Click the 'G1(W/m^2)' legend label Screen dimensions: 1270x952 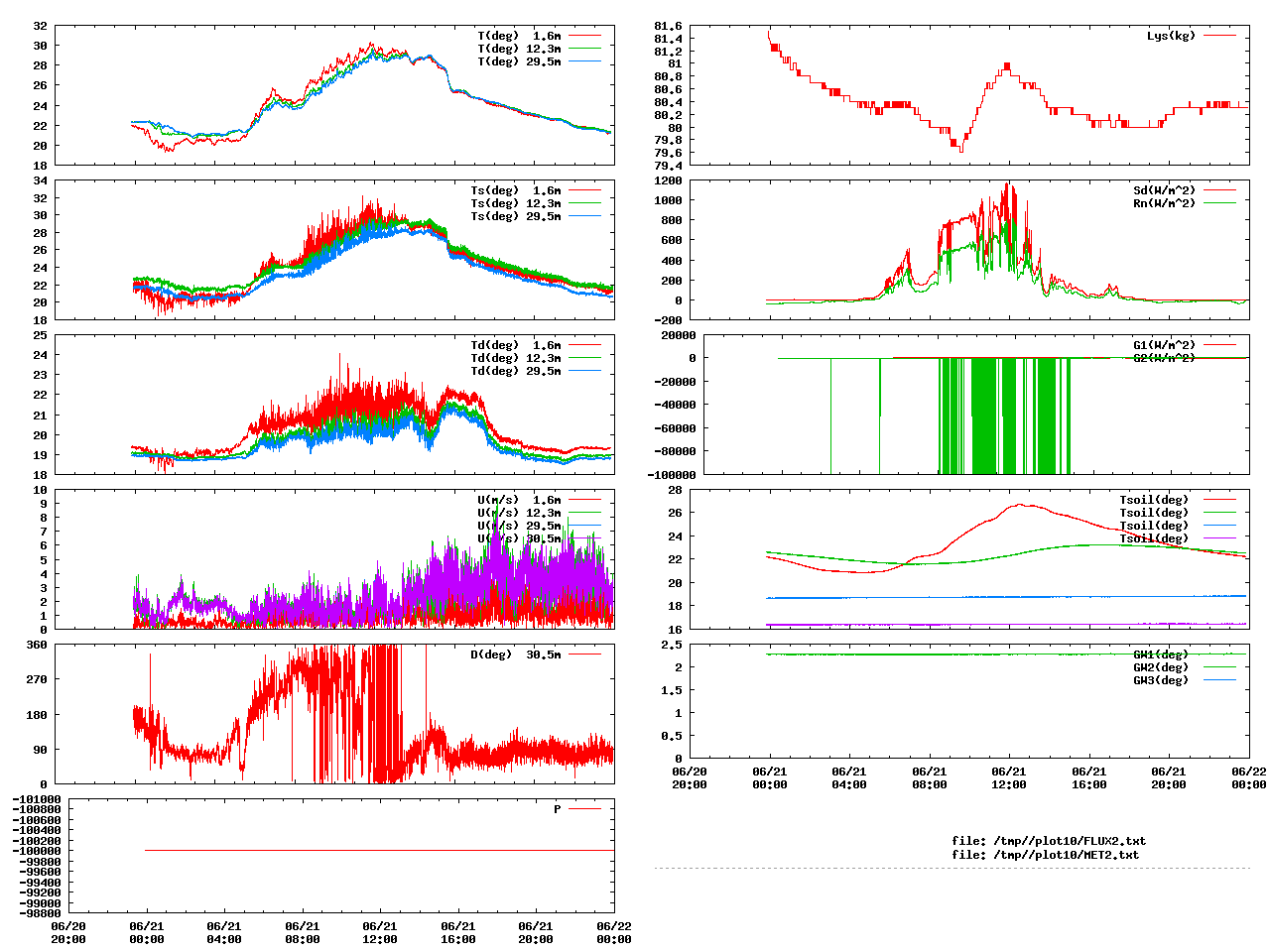click(x=1164, y=345)
